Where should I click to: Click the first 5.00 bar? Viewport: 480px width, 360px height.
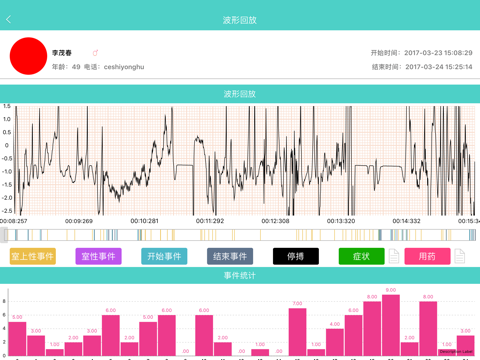17,339
